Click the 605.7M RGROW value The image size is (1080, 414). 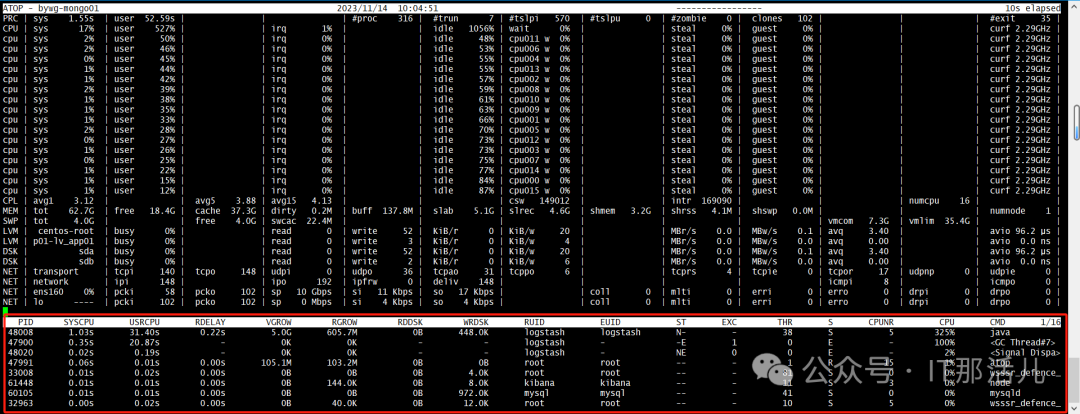(x=342, y=333)
